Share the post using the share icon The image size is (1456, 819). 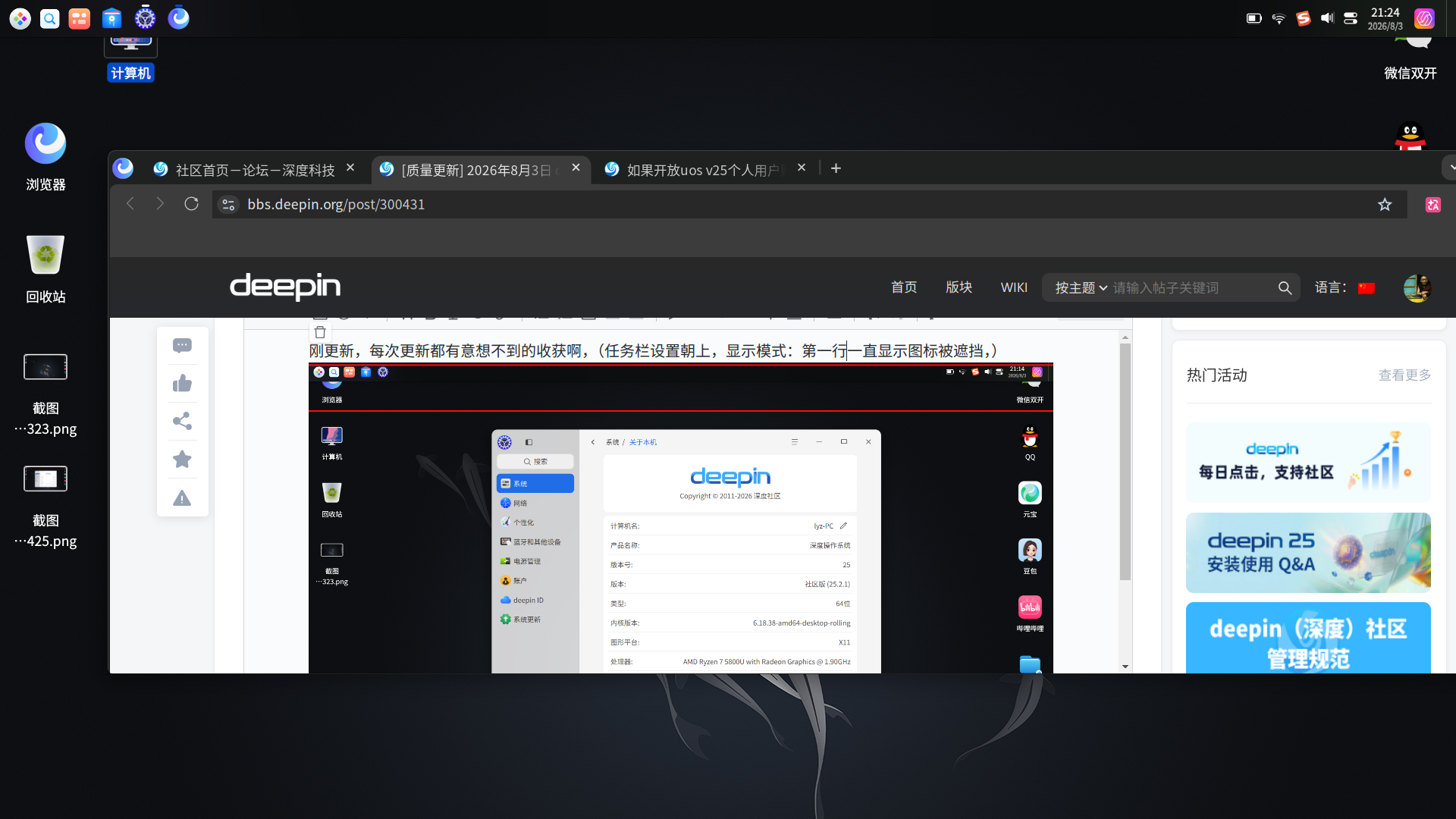point(182,422)
